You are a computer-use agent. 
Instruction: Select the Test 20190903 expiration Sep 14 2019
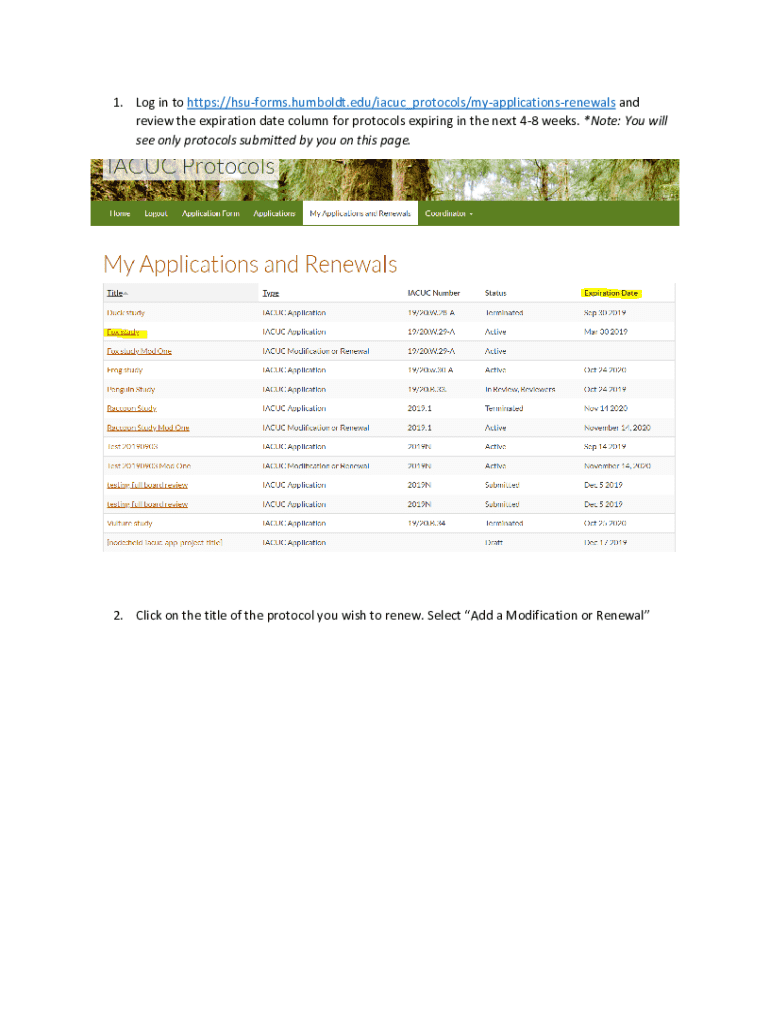point(605,447)
